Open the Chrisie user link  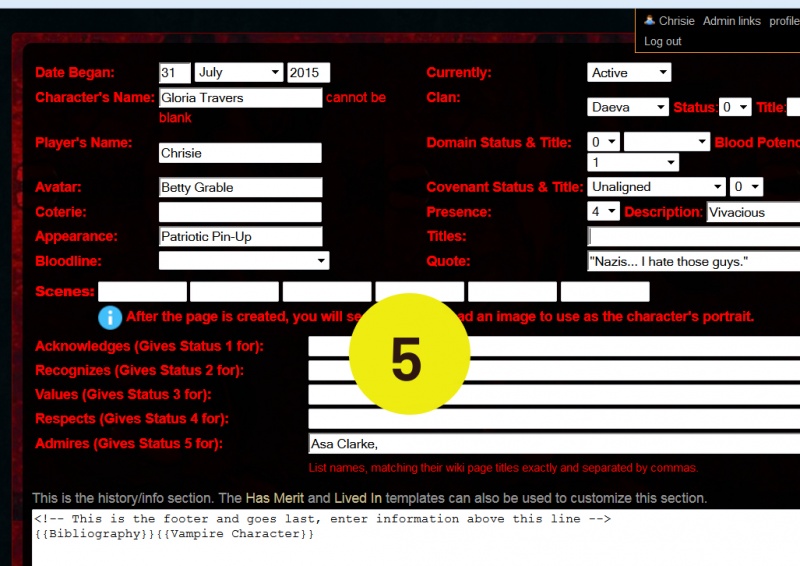coord(676,21)
